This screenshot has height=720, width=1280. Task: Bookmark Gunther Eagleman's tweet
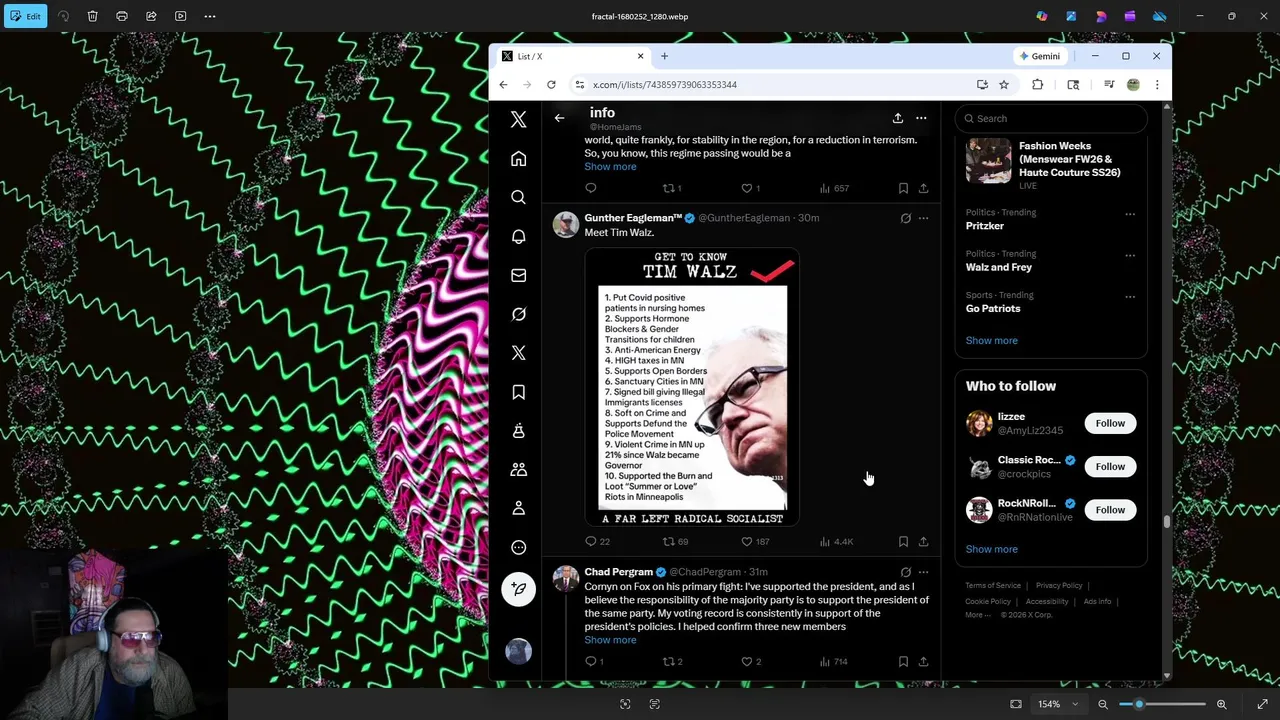(x=903, y=541)
